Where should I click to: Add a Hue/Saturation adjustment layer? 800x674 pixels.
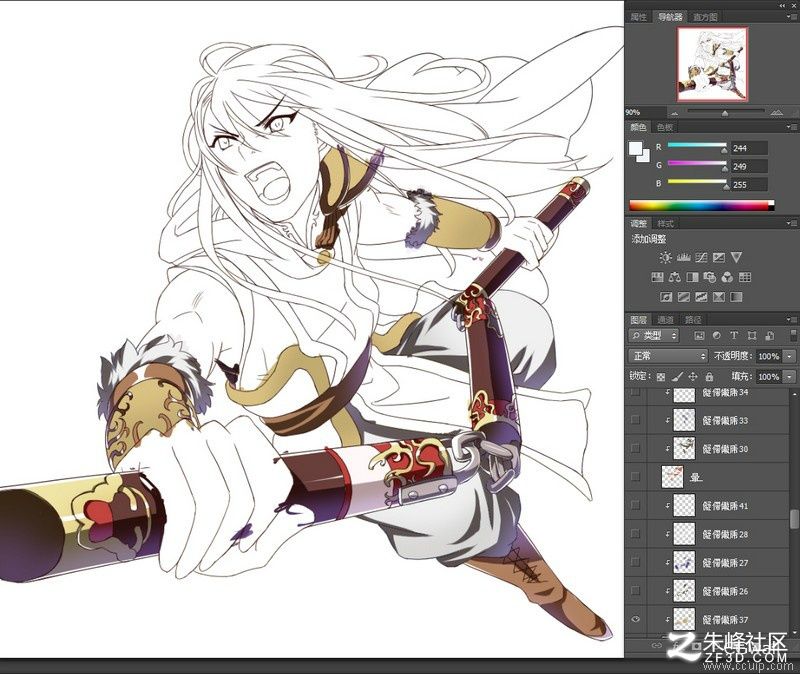pyautogui.click(x=657, y=277)
